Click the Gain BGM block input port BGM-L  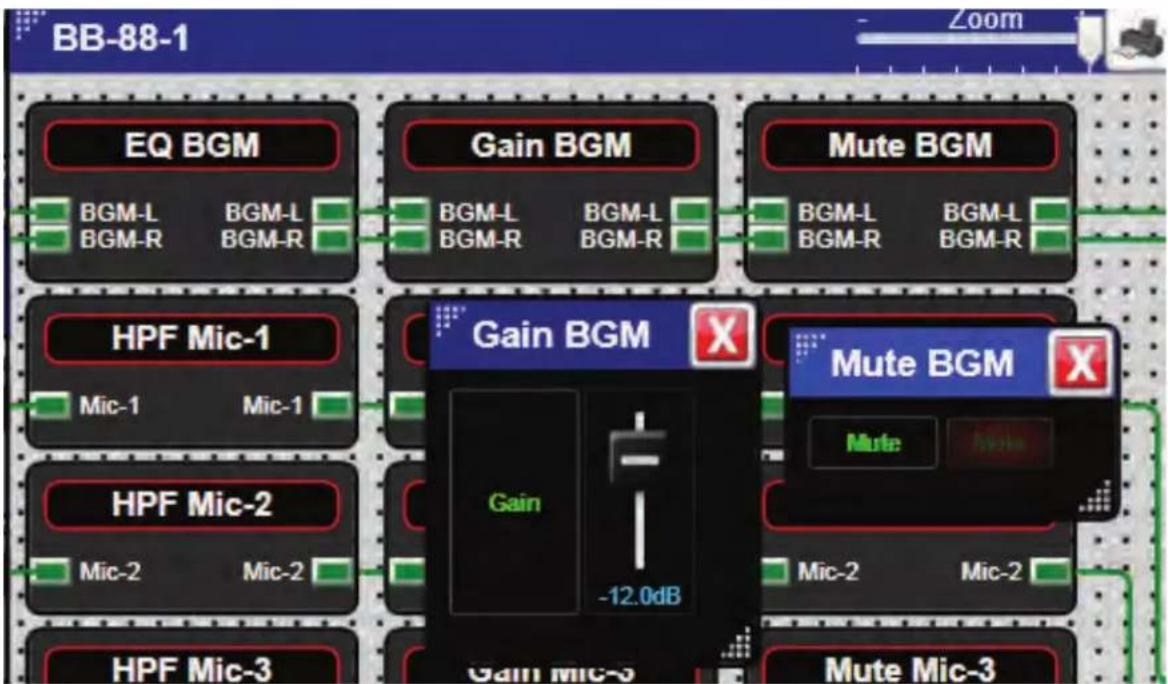pos(410,212)
